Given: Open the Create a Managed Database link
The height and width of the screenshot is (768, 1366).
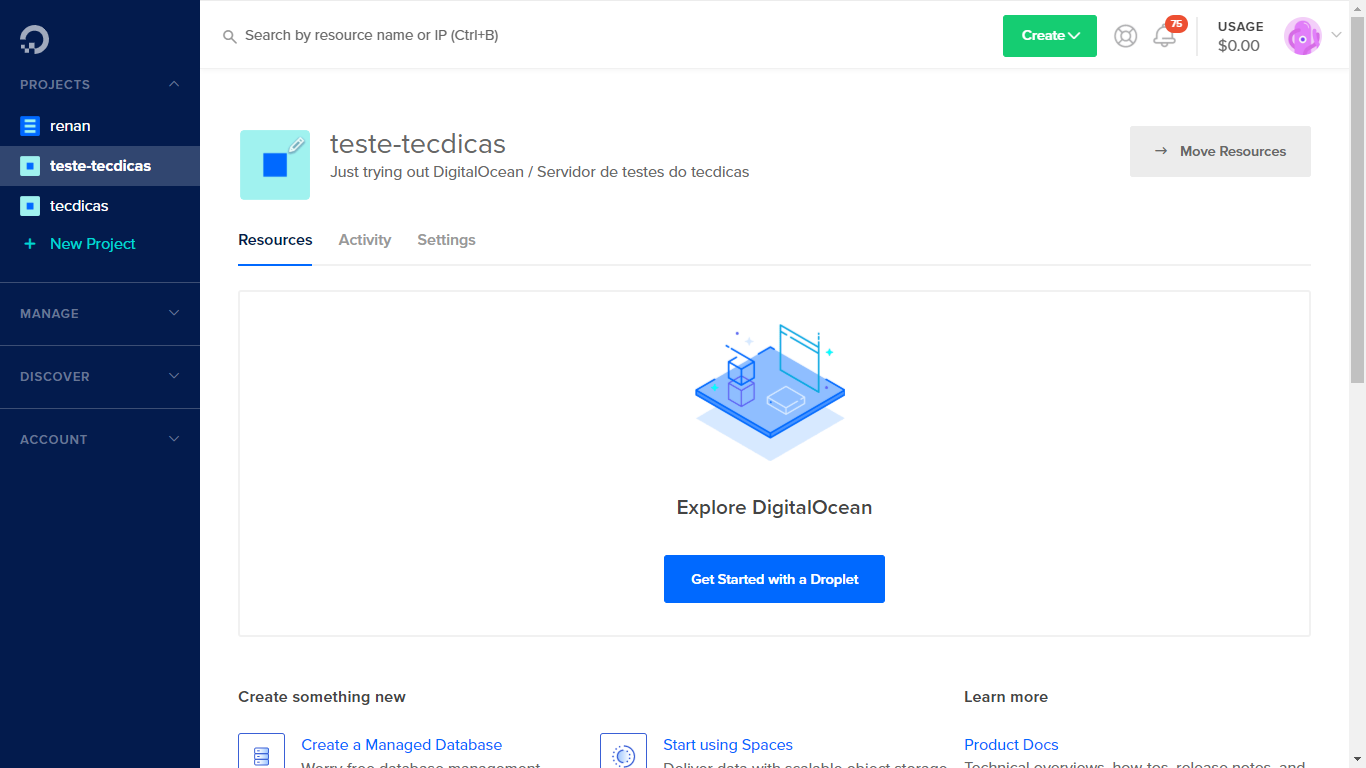Looking at the screenshot, I should [401, 745].
